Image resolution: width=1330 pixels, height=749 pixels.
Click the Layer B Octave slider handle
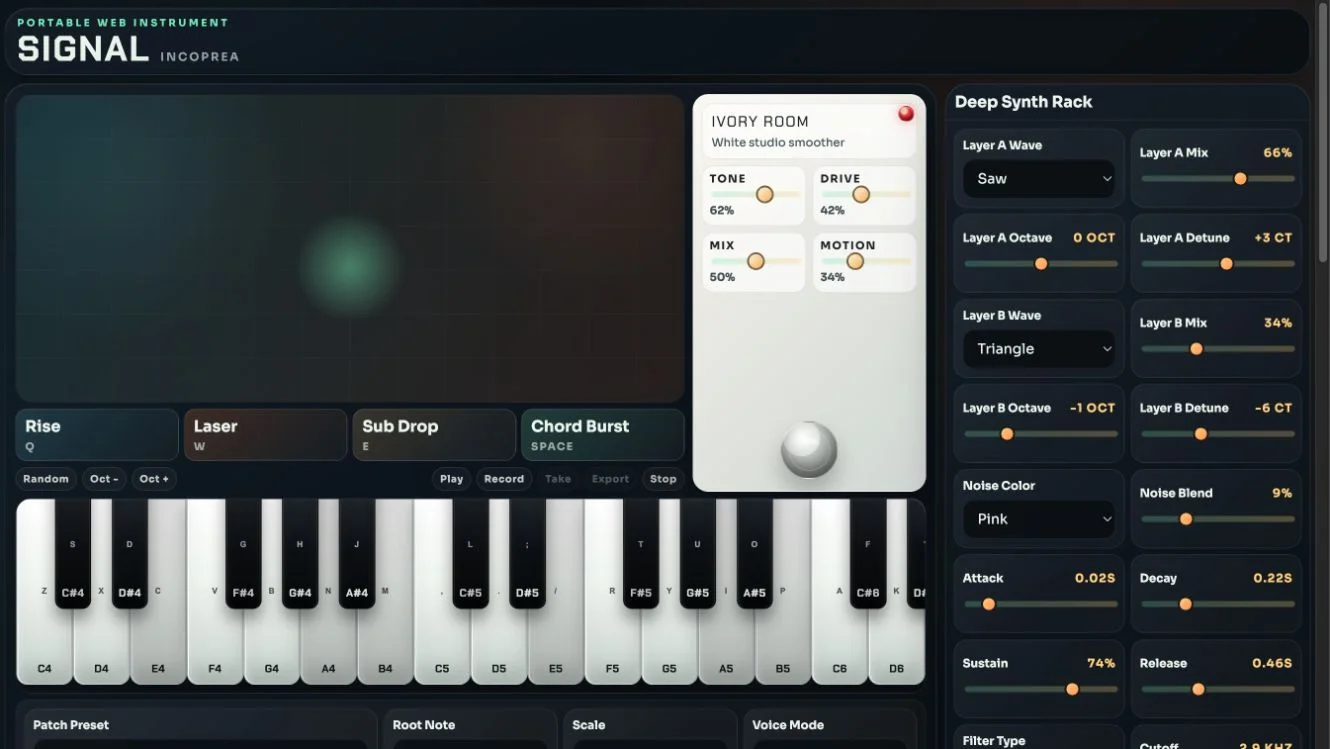(x=1007, y=434)
